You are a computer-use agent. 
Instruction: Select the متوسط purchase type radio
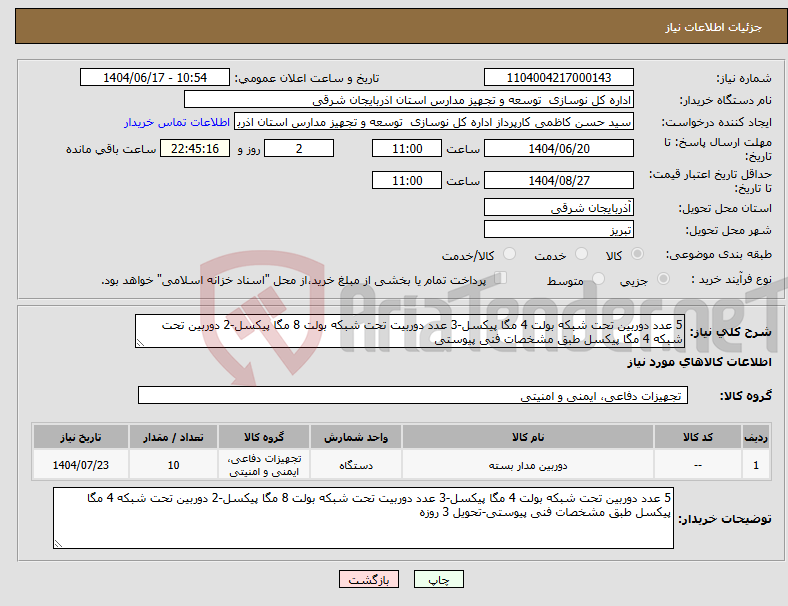point(598,278)
